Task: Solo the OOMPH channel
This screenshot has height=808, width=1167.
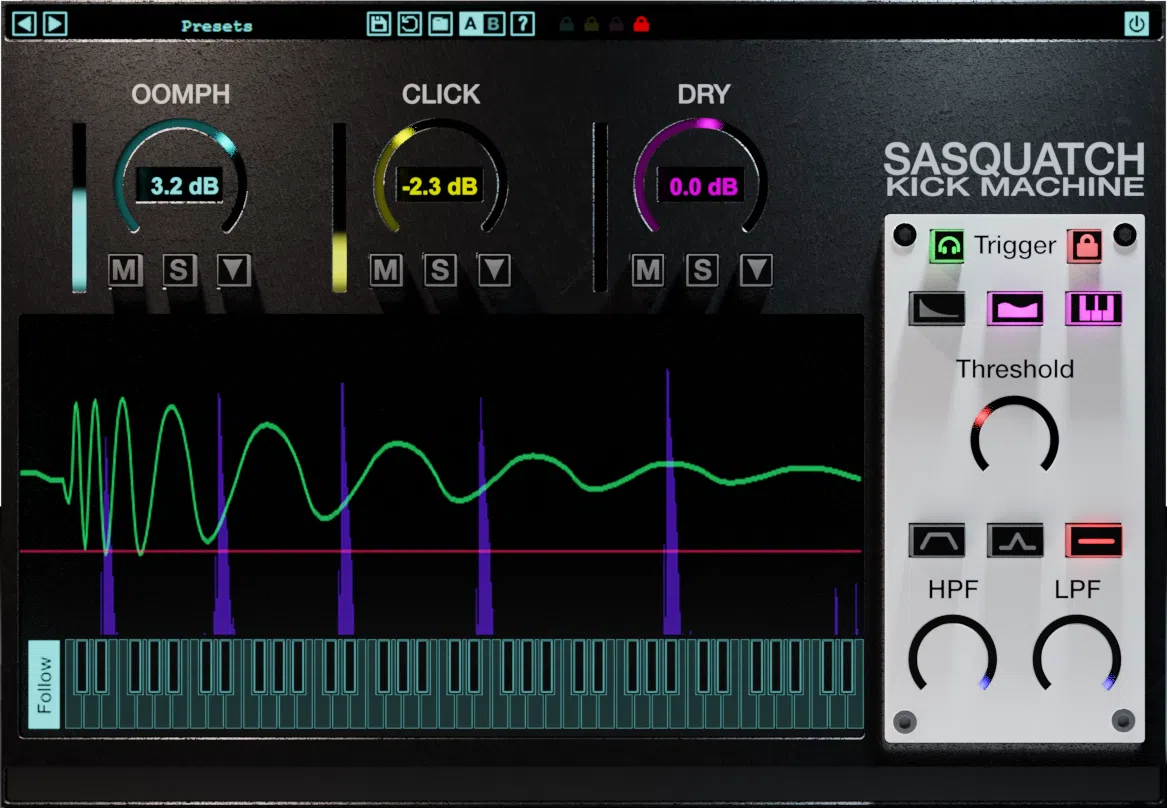Action: tap(180, 270)
